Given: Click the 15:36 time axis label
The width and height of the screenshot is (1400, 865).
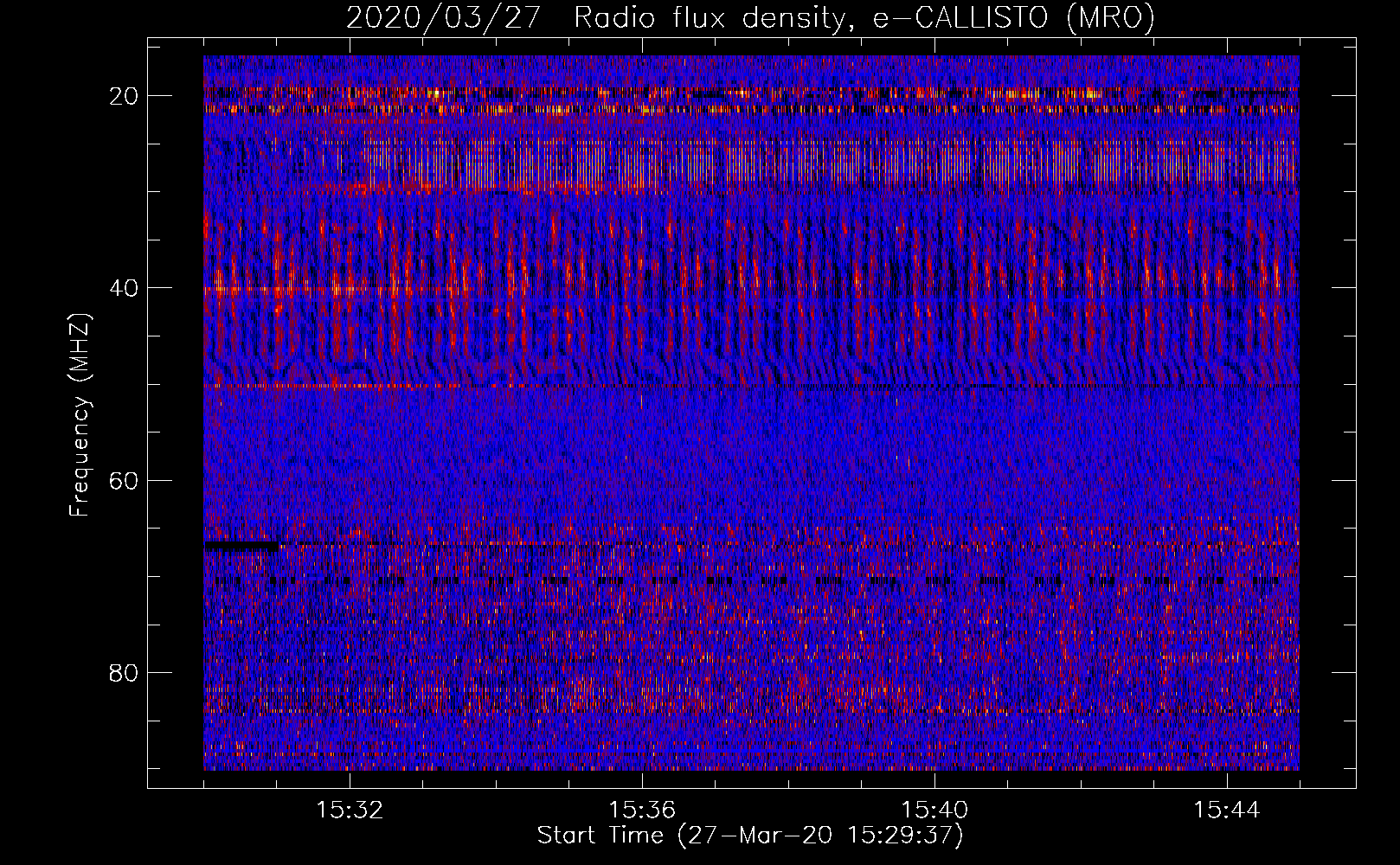Looking at the screenshot, I should pyautogui.click(x=642, y=811).
